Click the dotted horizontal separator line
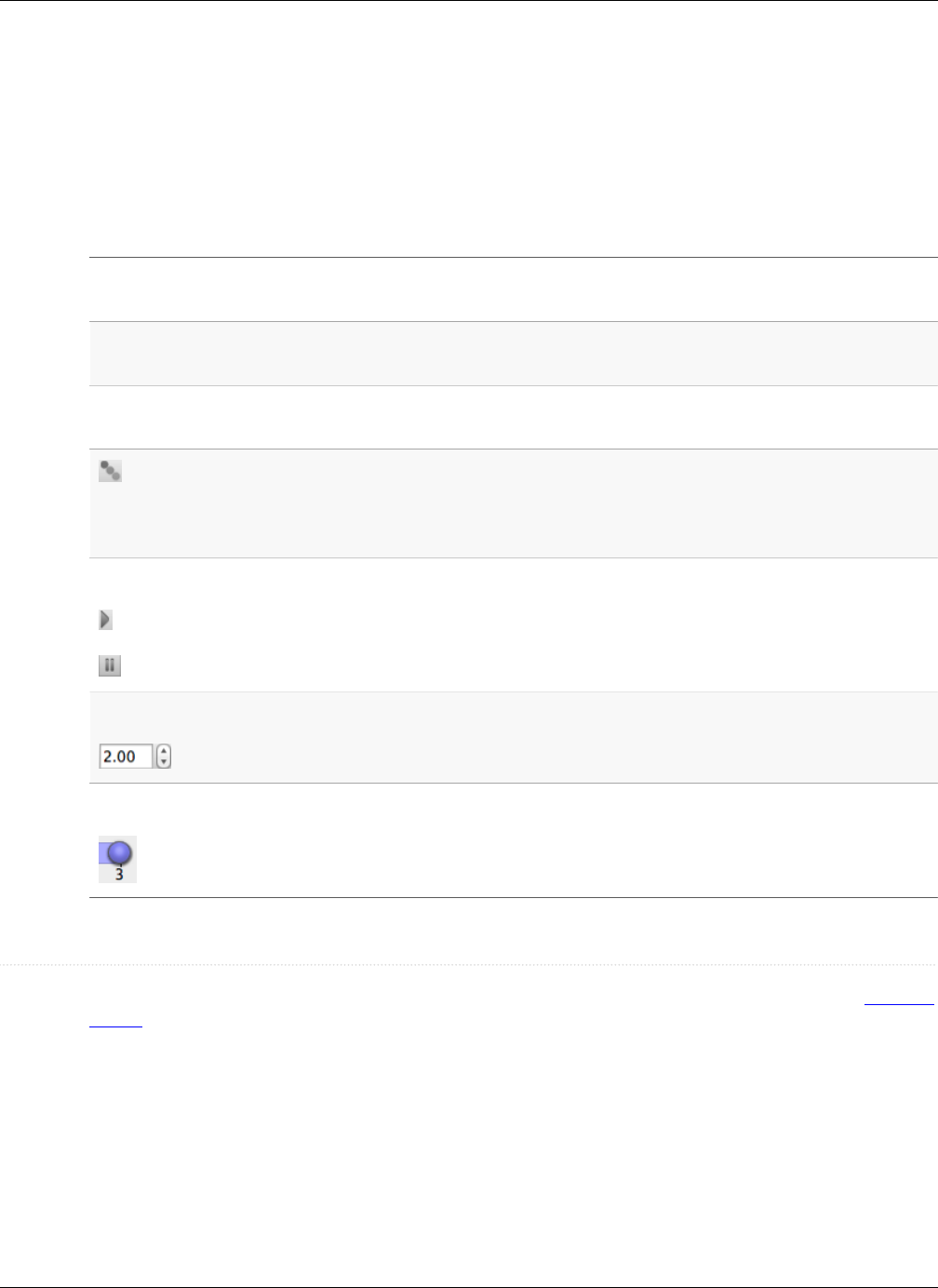Image resolution: width=938 pixels, height=1288 pixels. [469, 964]
